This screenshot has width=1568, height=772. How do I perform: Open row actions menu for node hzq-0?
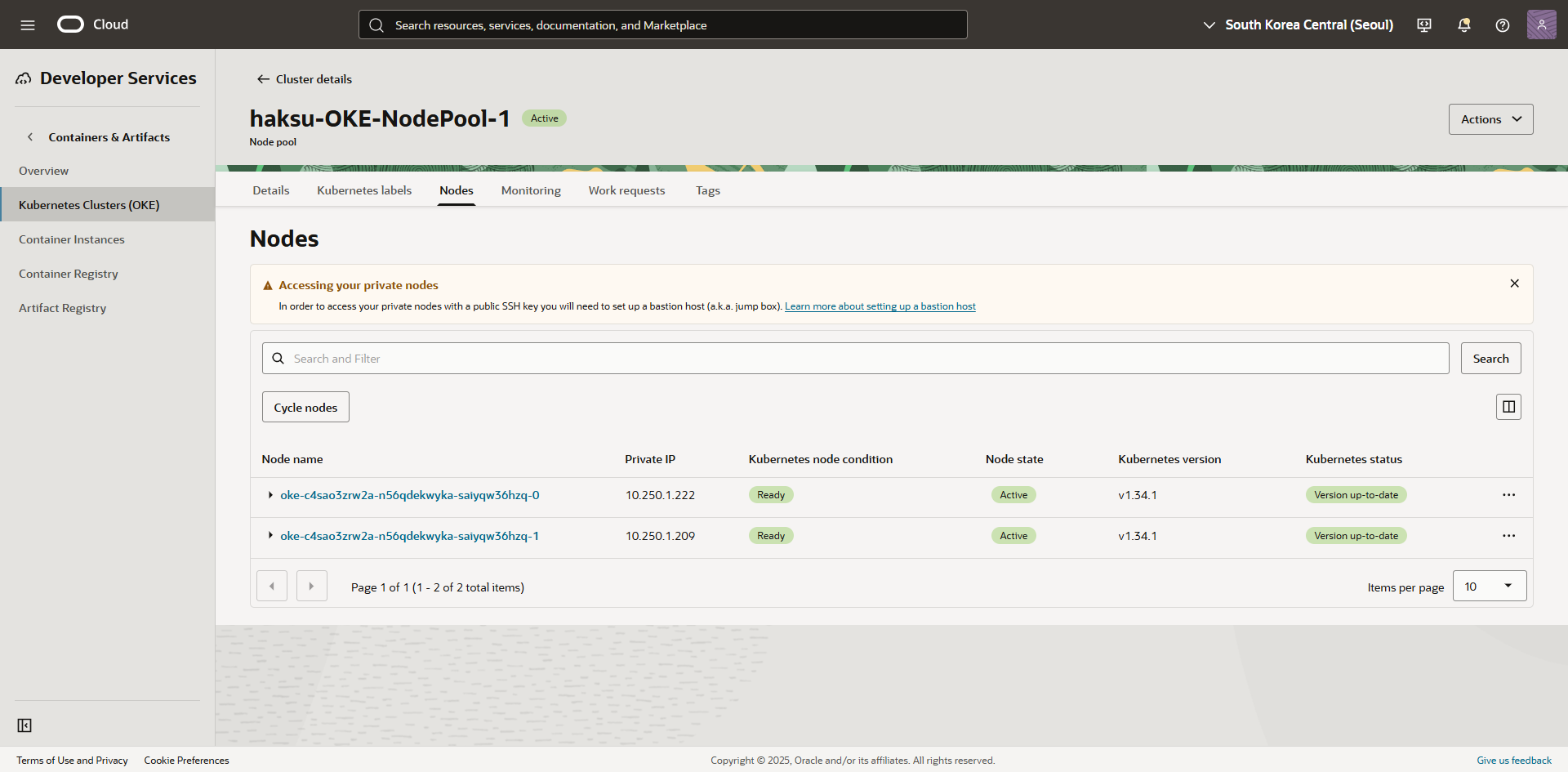(x=1508, y=495)
